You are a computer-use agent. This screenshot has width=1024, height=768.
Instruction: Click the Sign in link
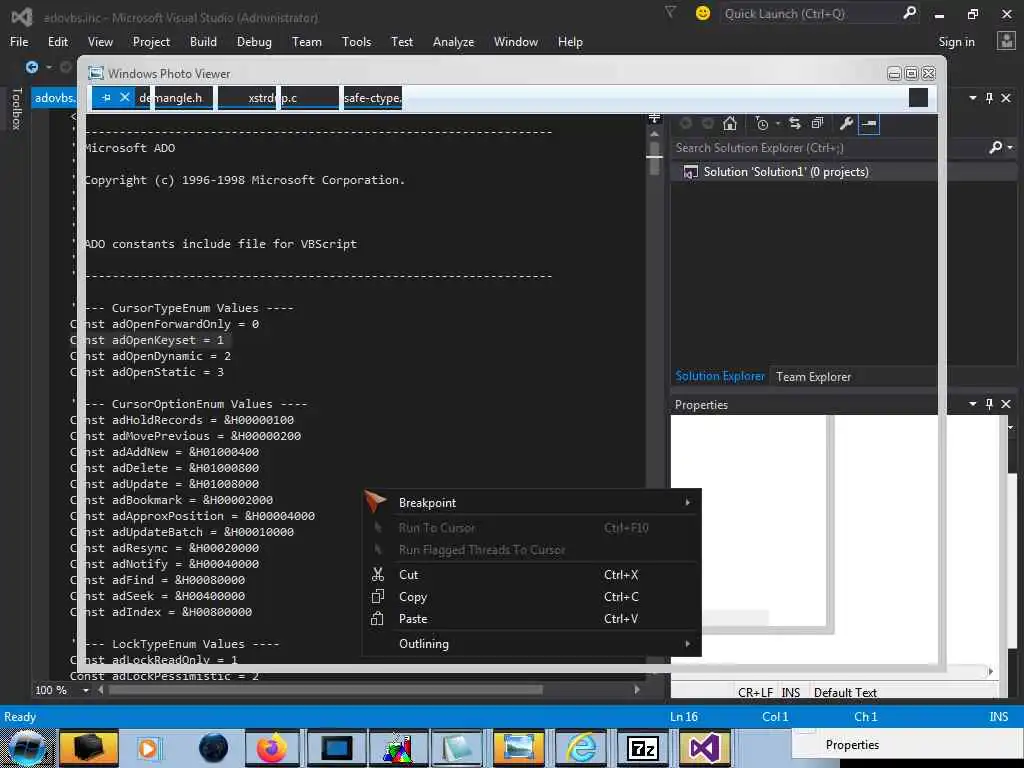click(x=956, y=42)
